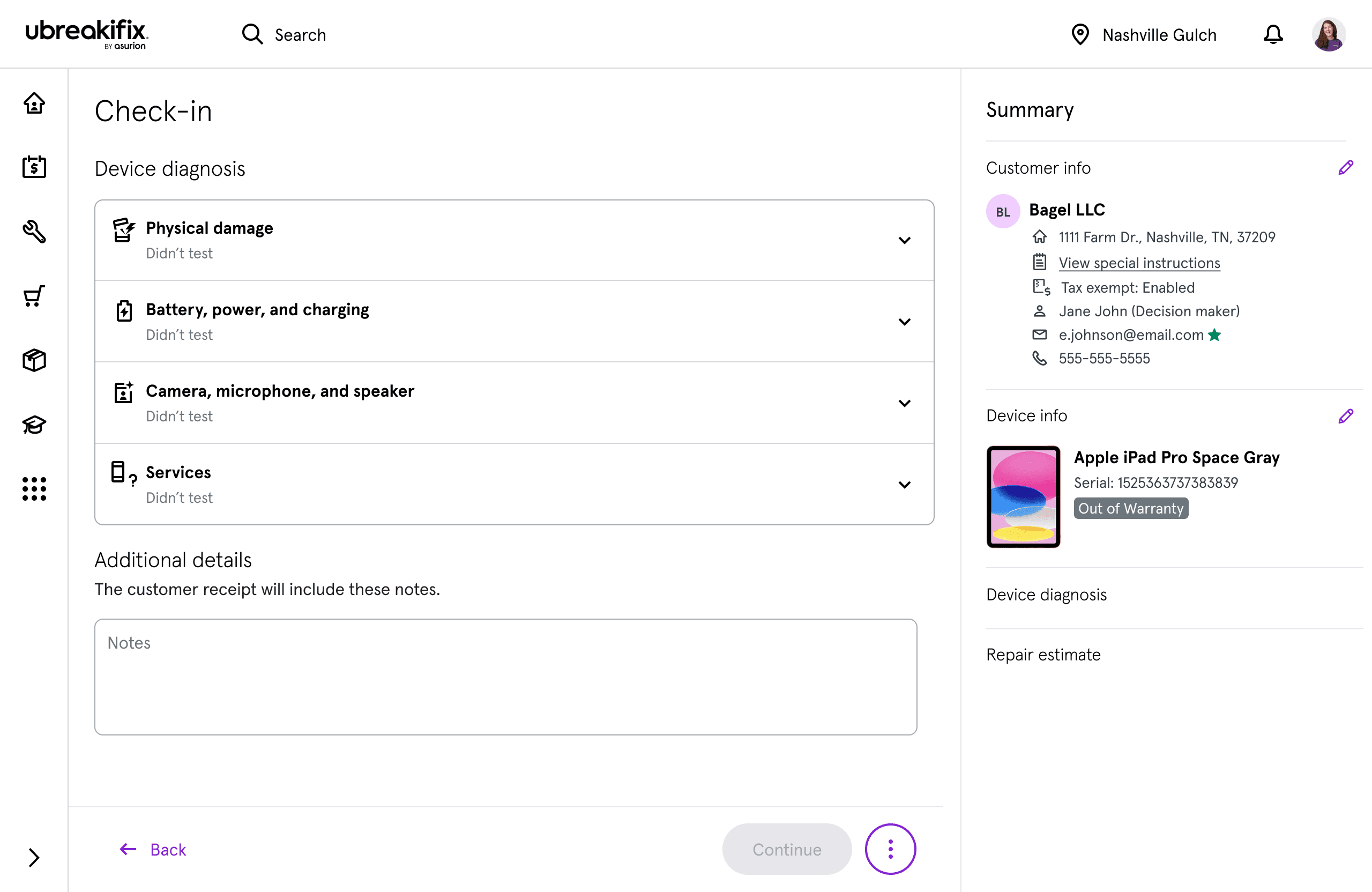This screenshot has height=892, width=1372.
Task: Expand Camera, microphone, and speaker section
Action: 905,403
